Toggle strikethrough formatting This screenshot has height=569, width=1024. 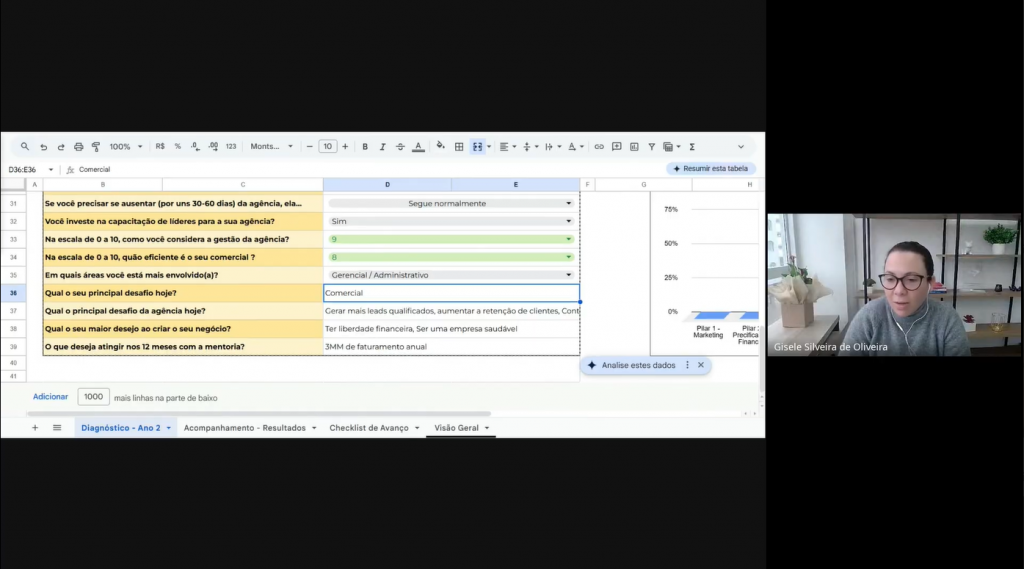[399, 147]
